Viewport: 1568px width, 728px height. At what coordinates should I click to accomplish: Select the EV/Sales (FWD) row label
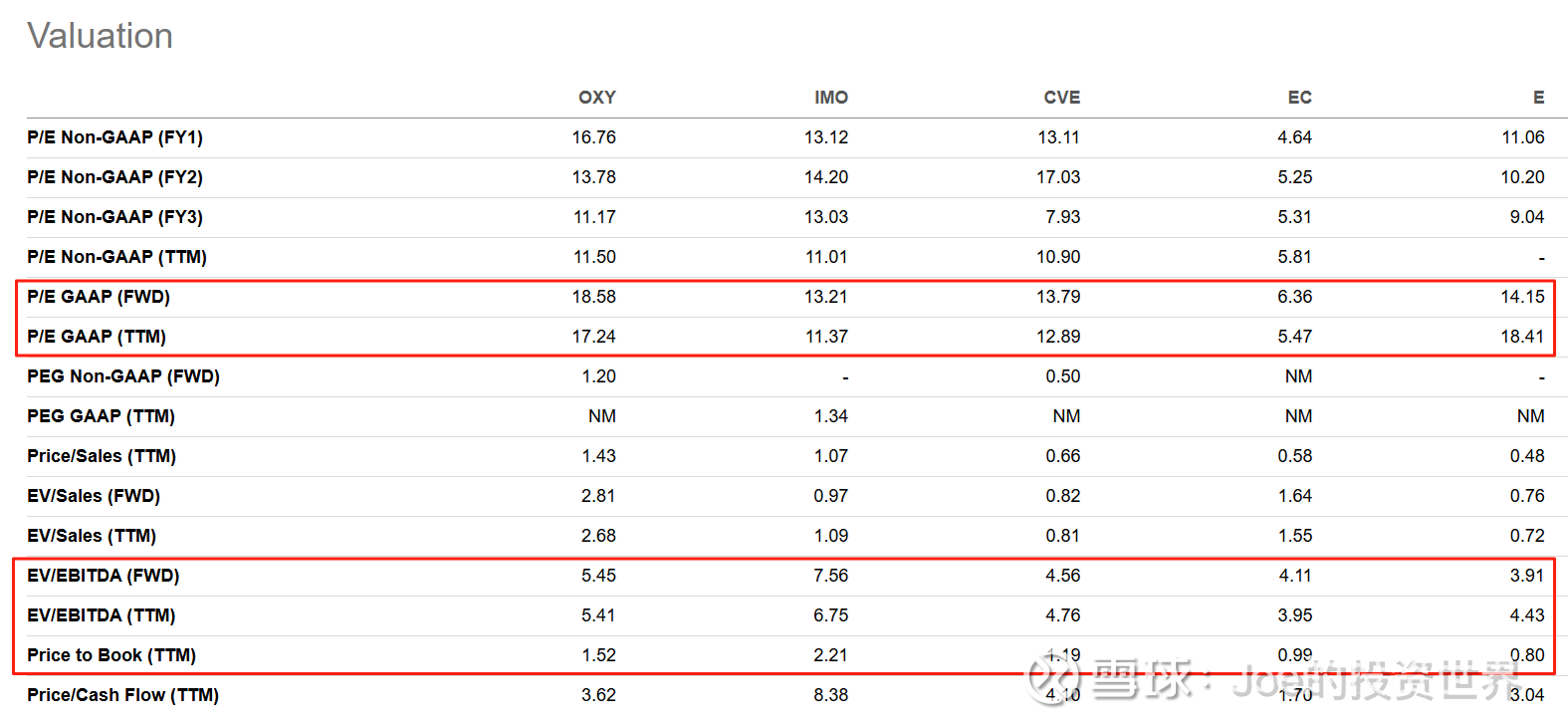click(94, 496)
